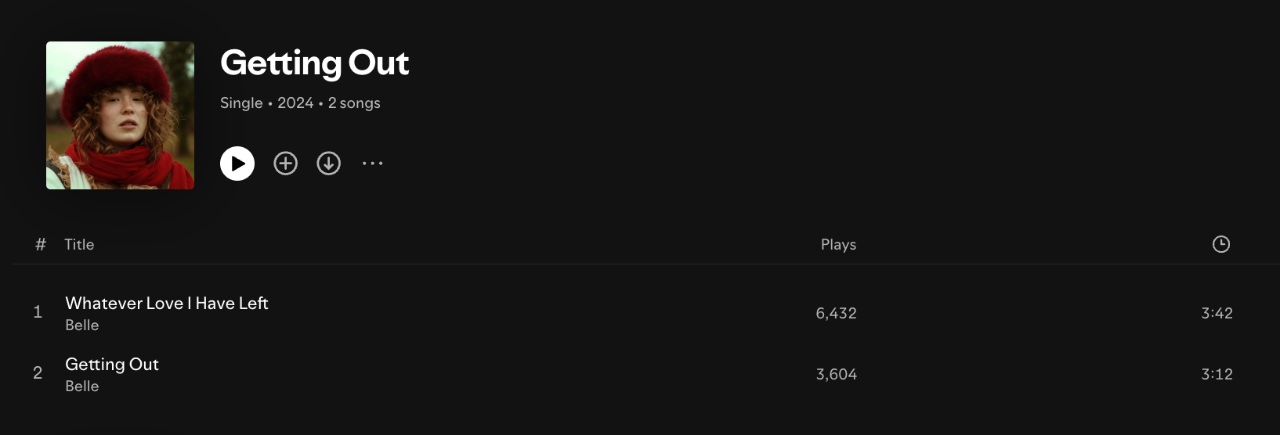Add the single to your library
Screen dimensions: 1280x435
(286, 163)
